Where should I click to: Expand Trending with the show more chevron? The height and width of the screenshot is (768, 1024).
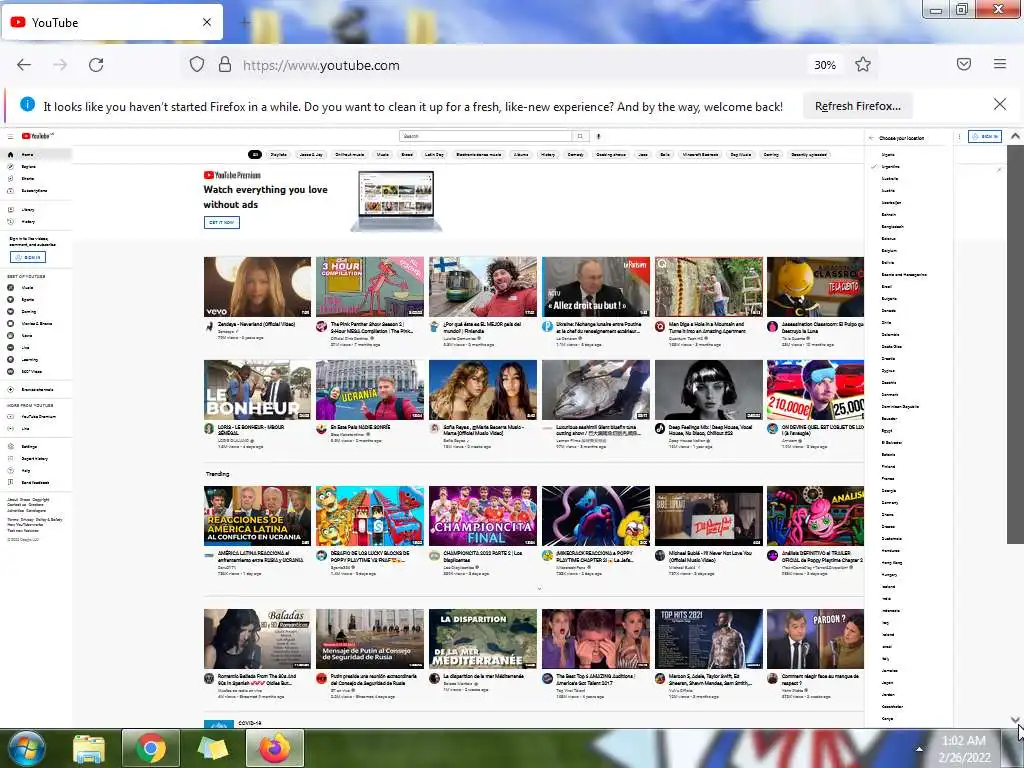539,589
